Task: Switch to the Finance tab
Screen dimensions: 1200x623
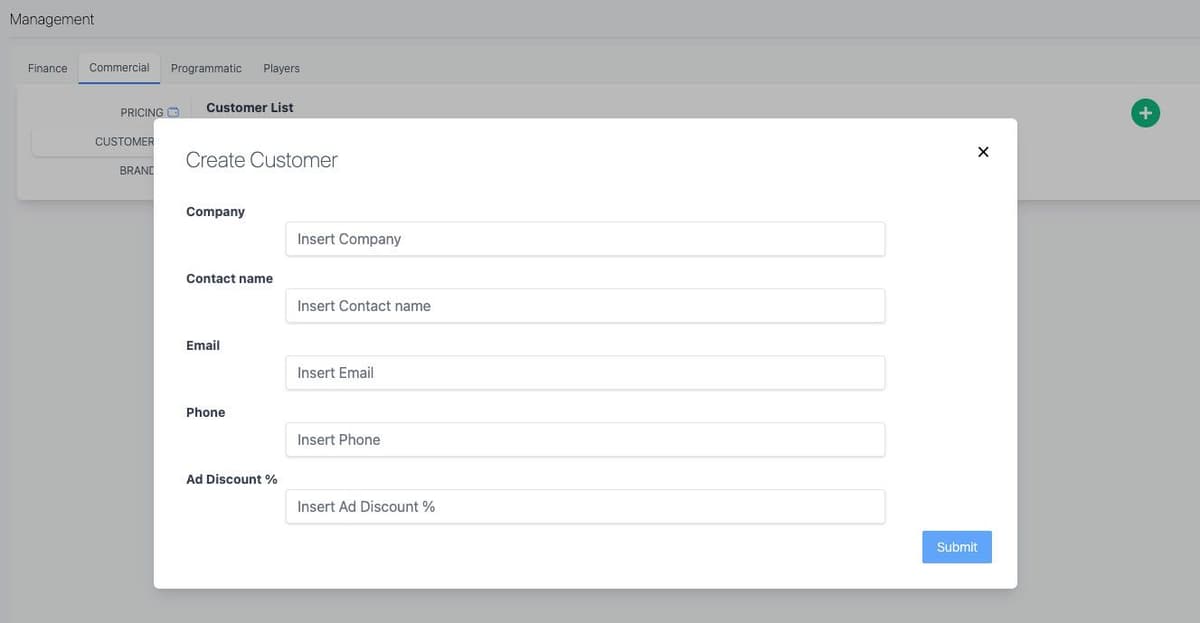Action: tap(47, 68)
